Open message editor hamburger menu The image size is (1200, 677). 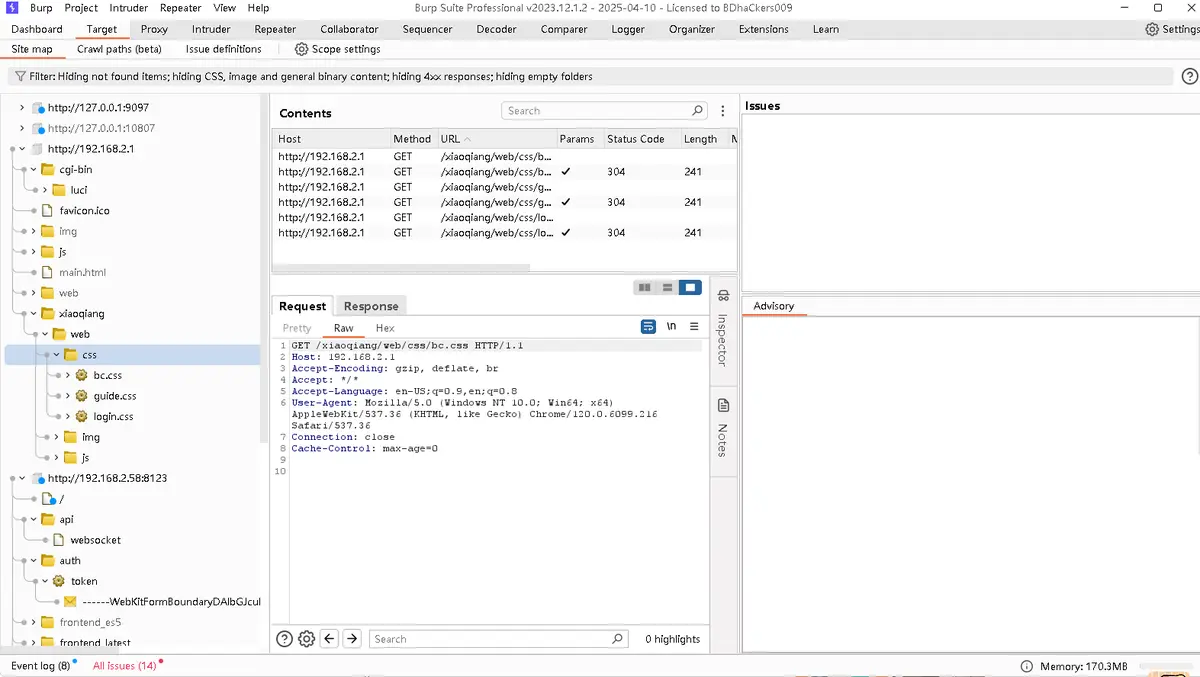click(694, 327)
